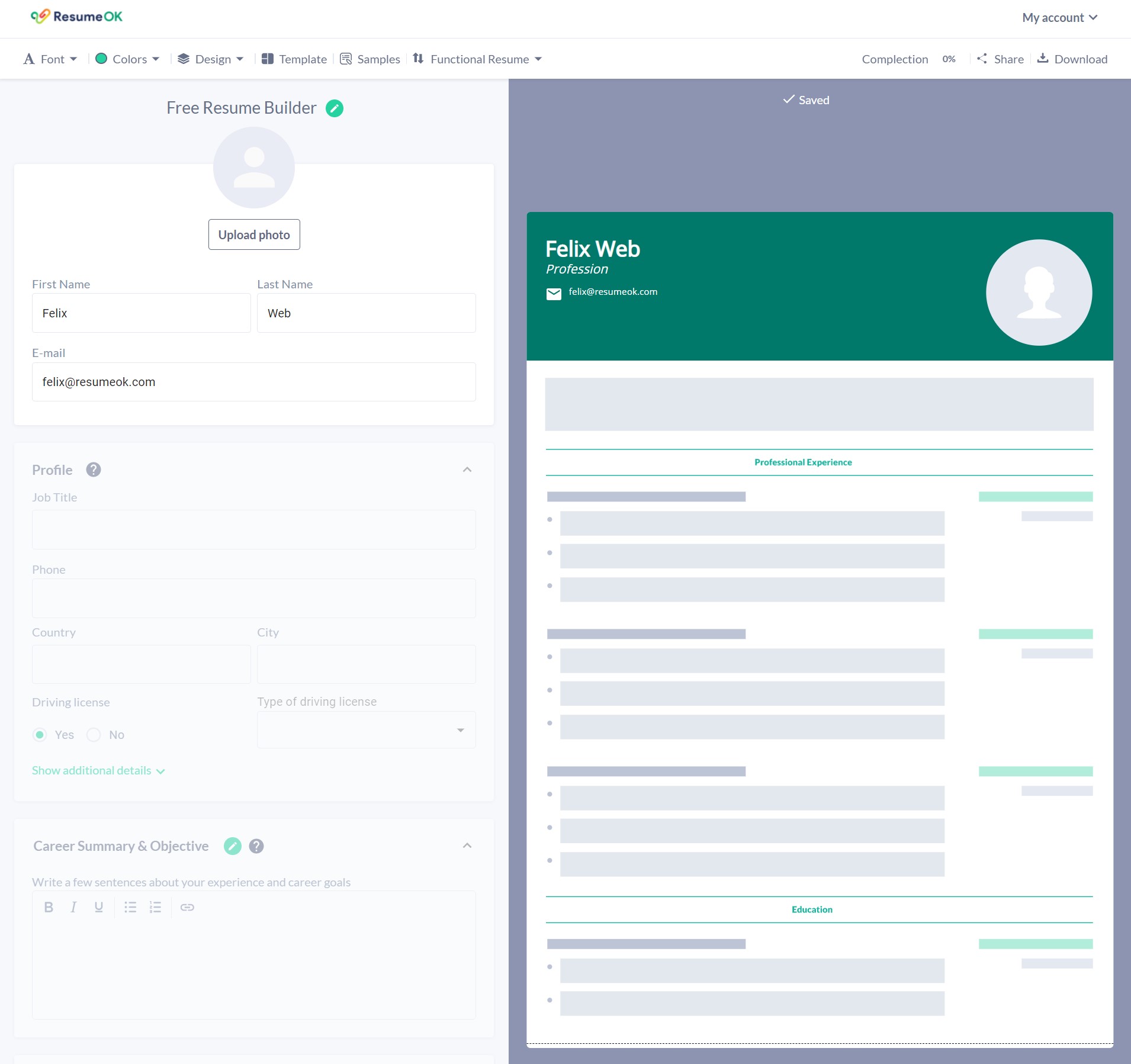
Task: Focus the Last Name field
Action: 367,313
